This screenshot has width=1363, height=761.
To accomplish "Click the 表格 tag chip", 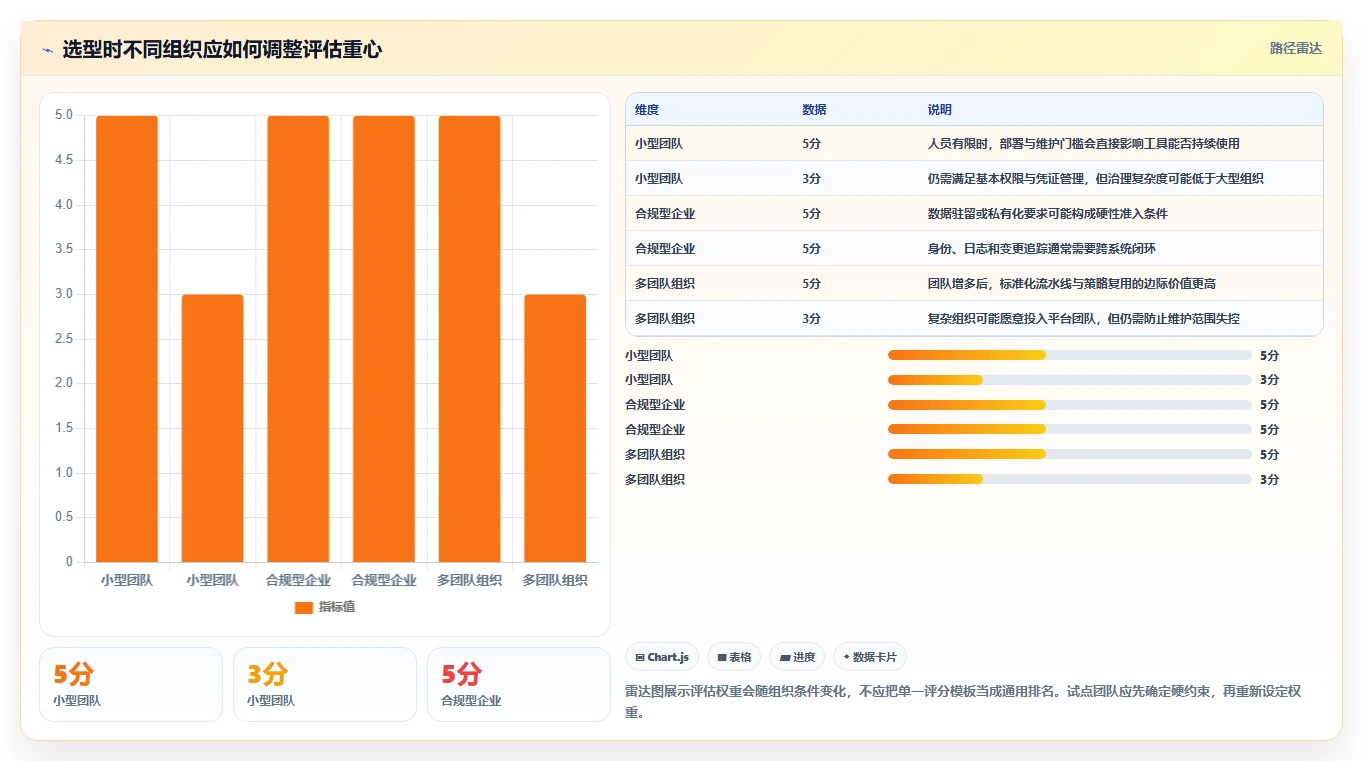I will [x=734, y=657].
